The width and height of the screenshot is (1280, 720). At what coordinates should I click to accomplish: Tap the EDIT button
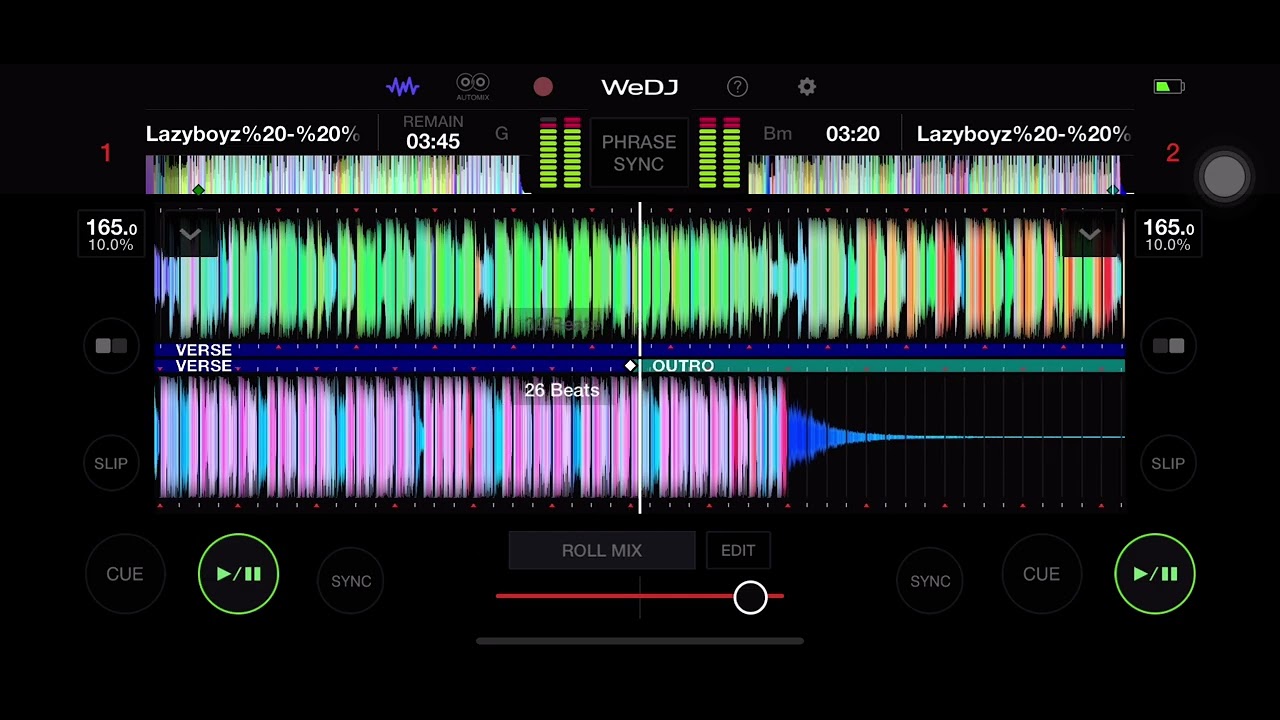pos(738,550)
